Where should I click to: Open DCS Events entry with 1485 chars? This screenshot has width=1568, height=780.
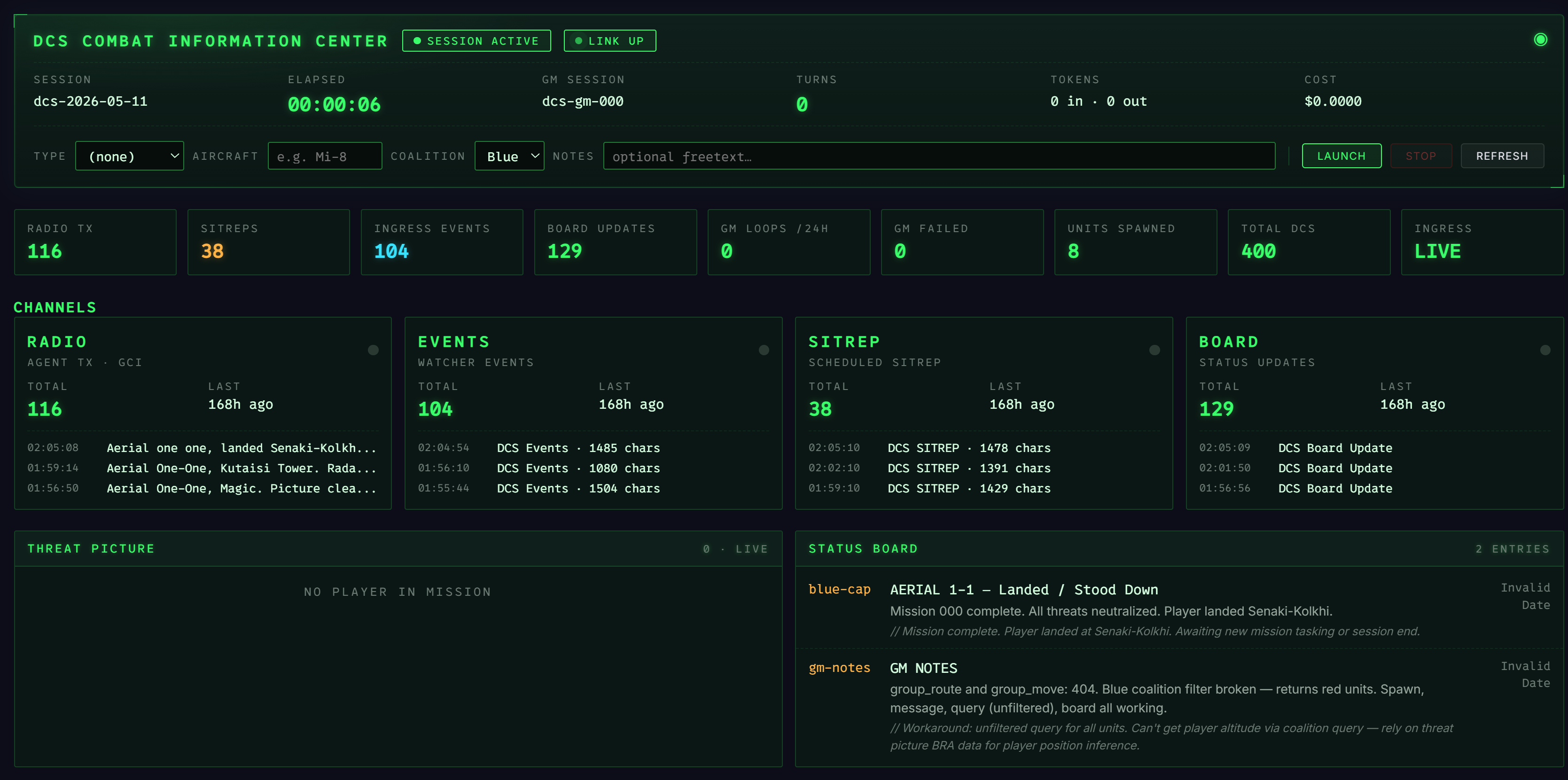coord(593,448)
